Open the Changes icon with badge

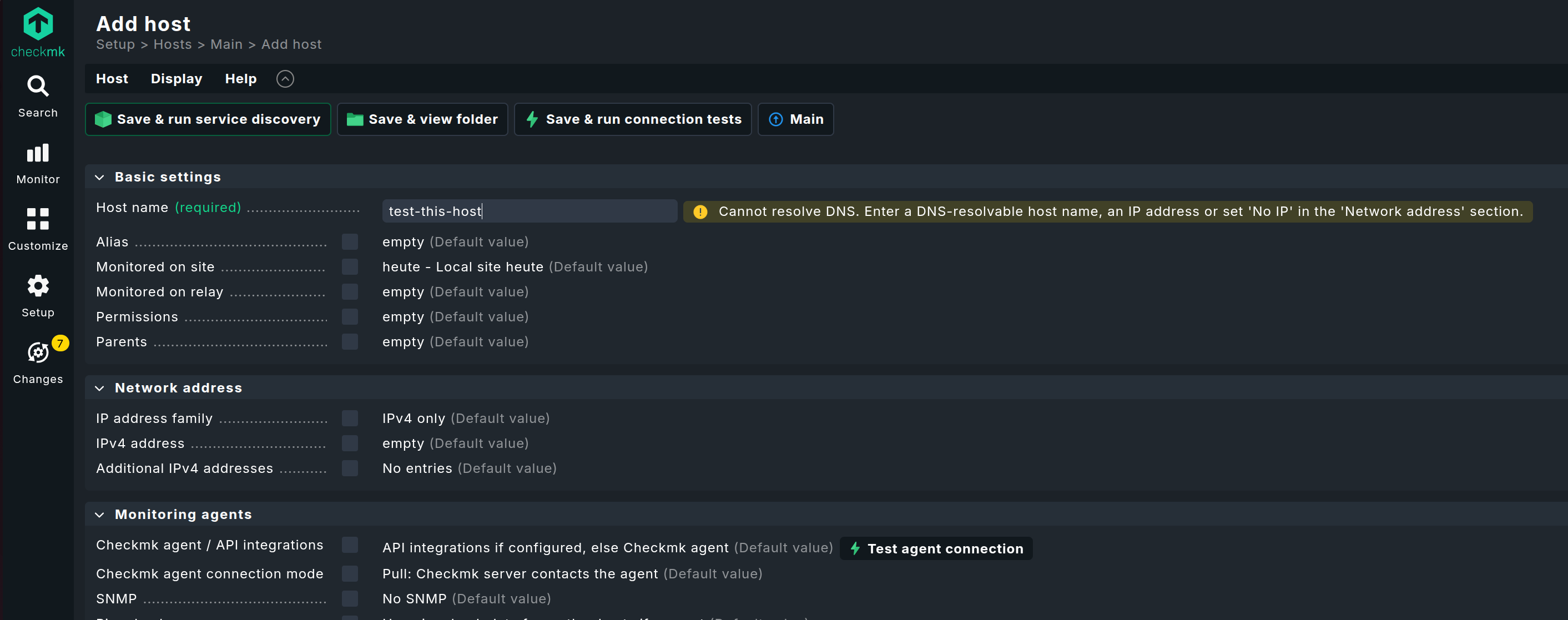click(x=38, y=352)
